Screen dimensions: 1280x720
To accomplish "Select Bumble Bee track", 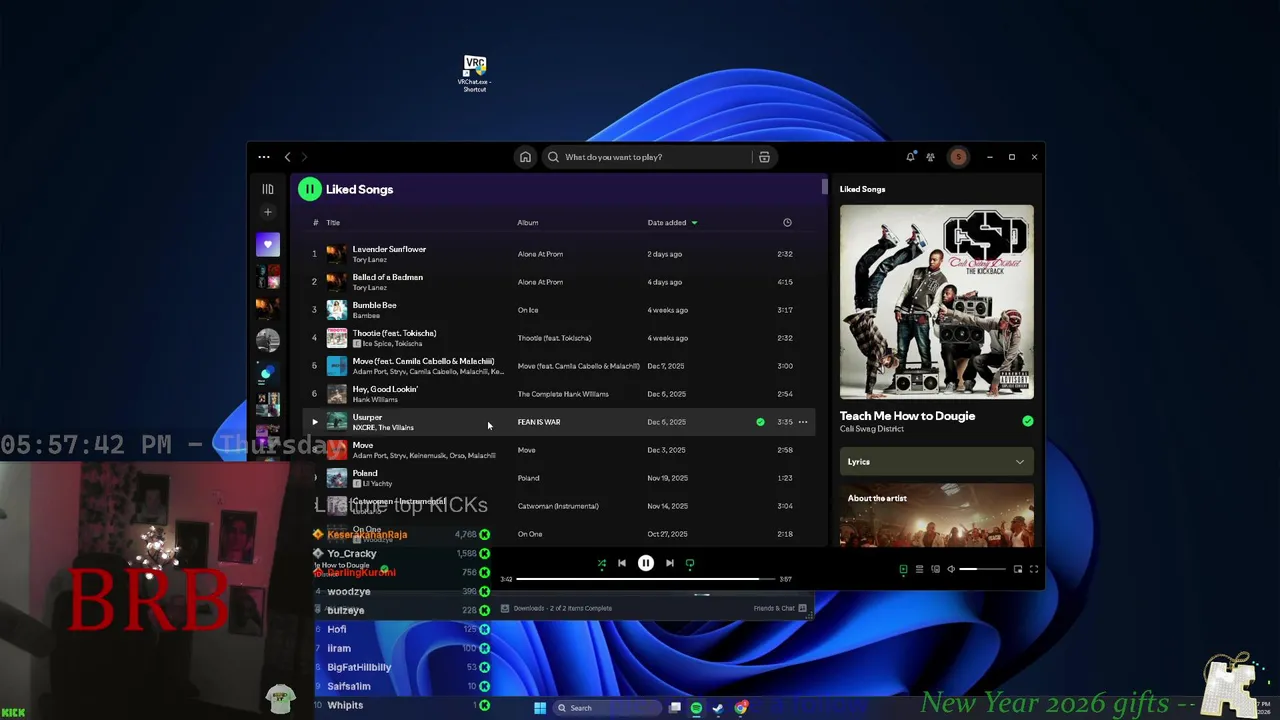I will tap(374, 305).
